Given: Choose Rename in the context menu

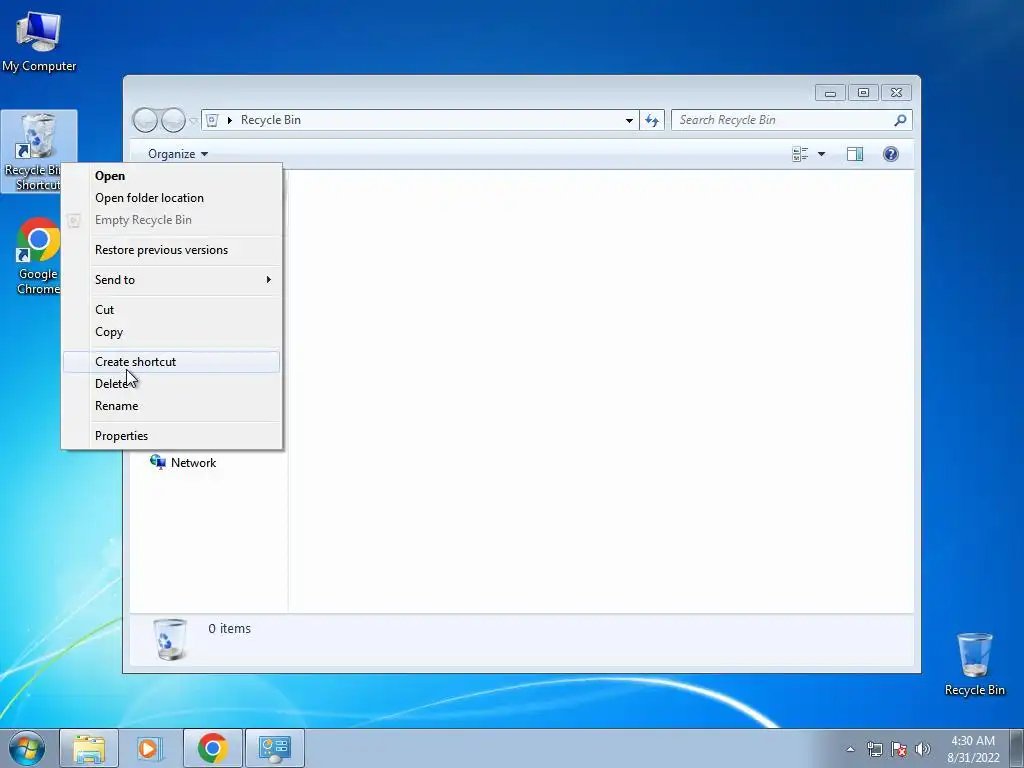Looking at the screenshot, I should click(x=172, y=406).
